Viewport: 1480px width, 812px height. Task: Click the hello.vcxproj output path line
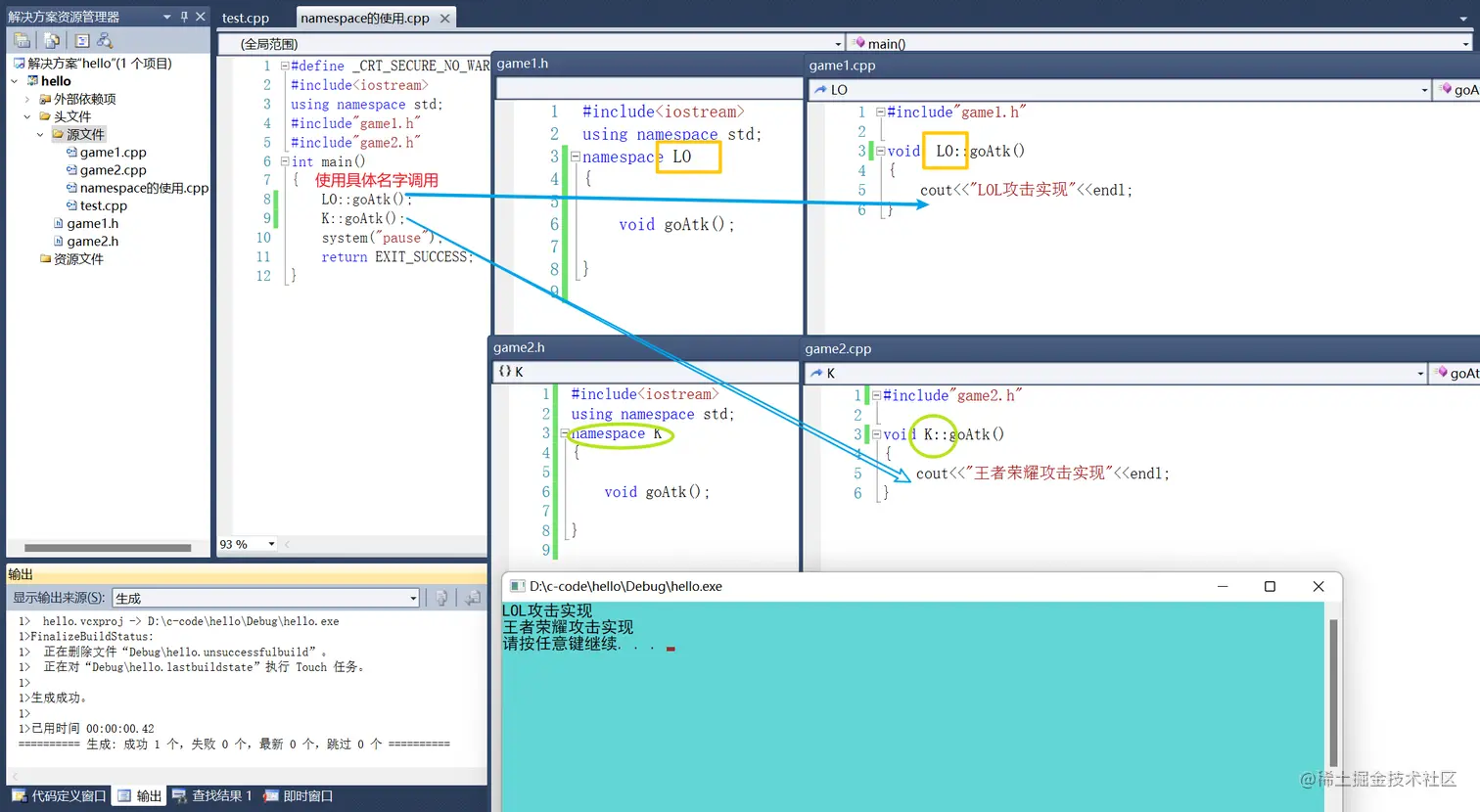(x=179, y=621)
